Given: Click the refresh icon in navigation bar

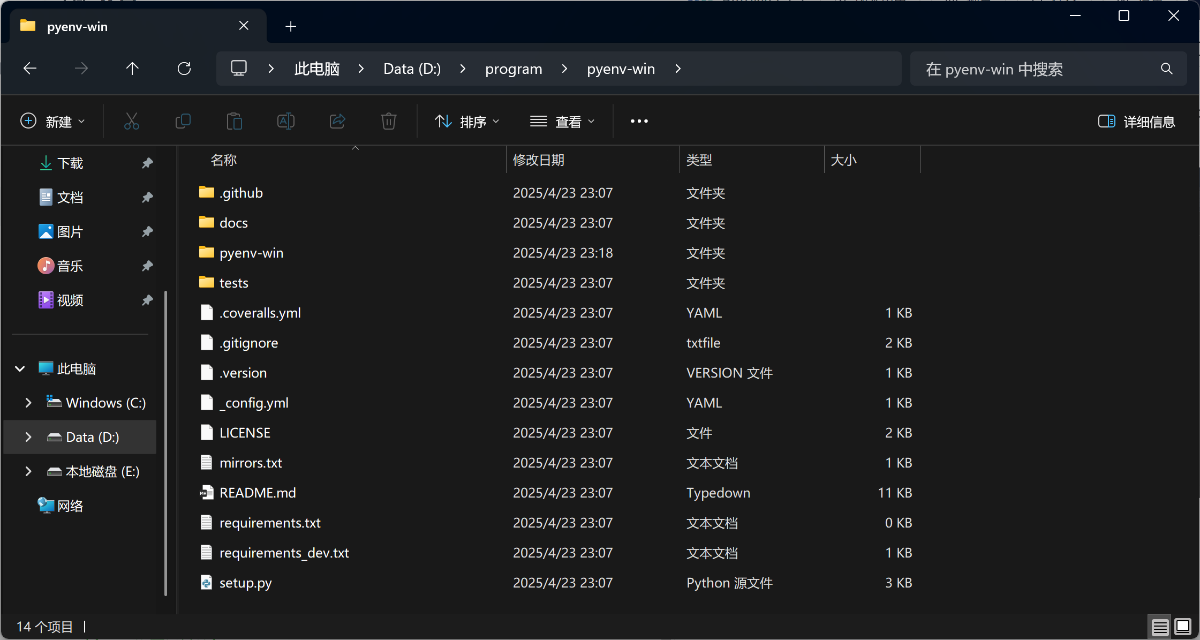Looking at the screenshot, I should (184, 69).
